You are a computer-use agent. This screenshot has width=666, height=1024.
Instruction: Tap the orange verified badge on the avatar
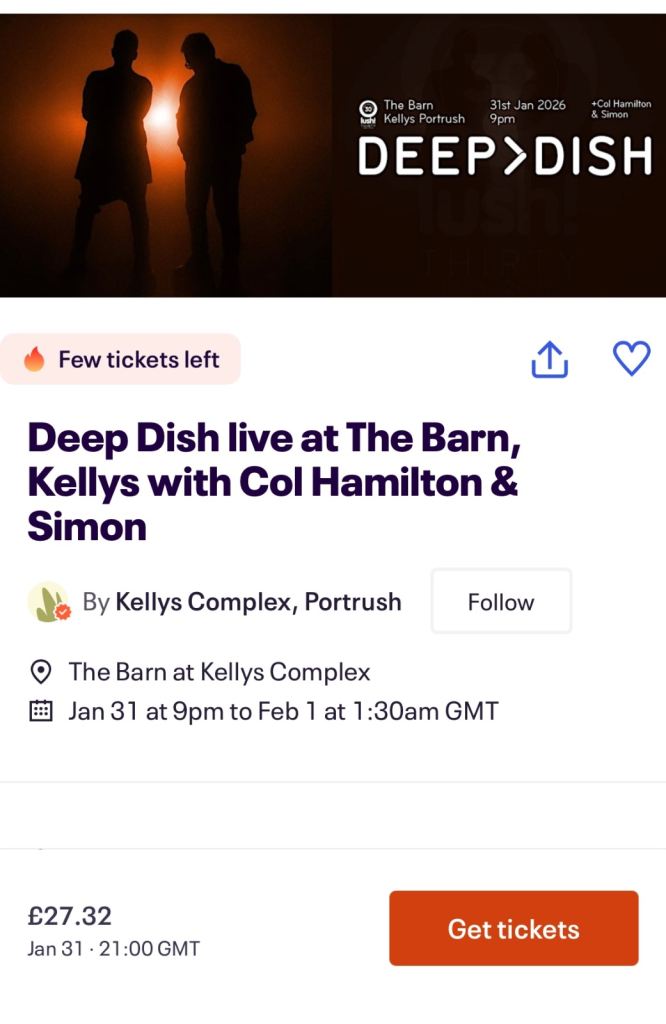point(62,611)
